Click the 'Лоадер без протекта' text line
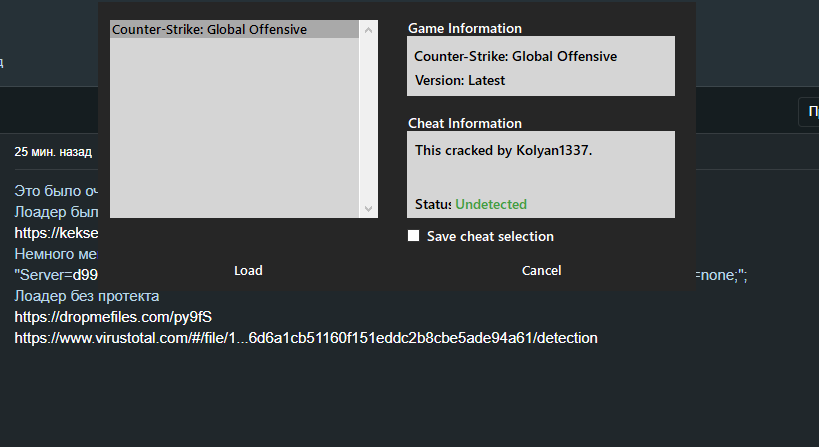 (x=87, y=296)
